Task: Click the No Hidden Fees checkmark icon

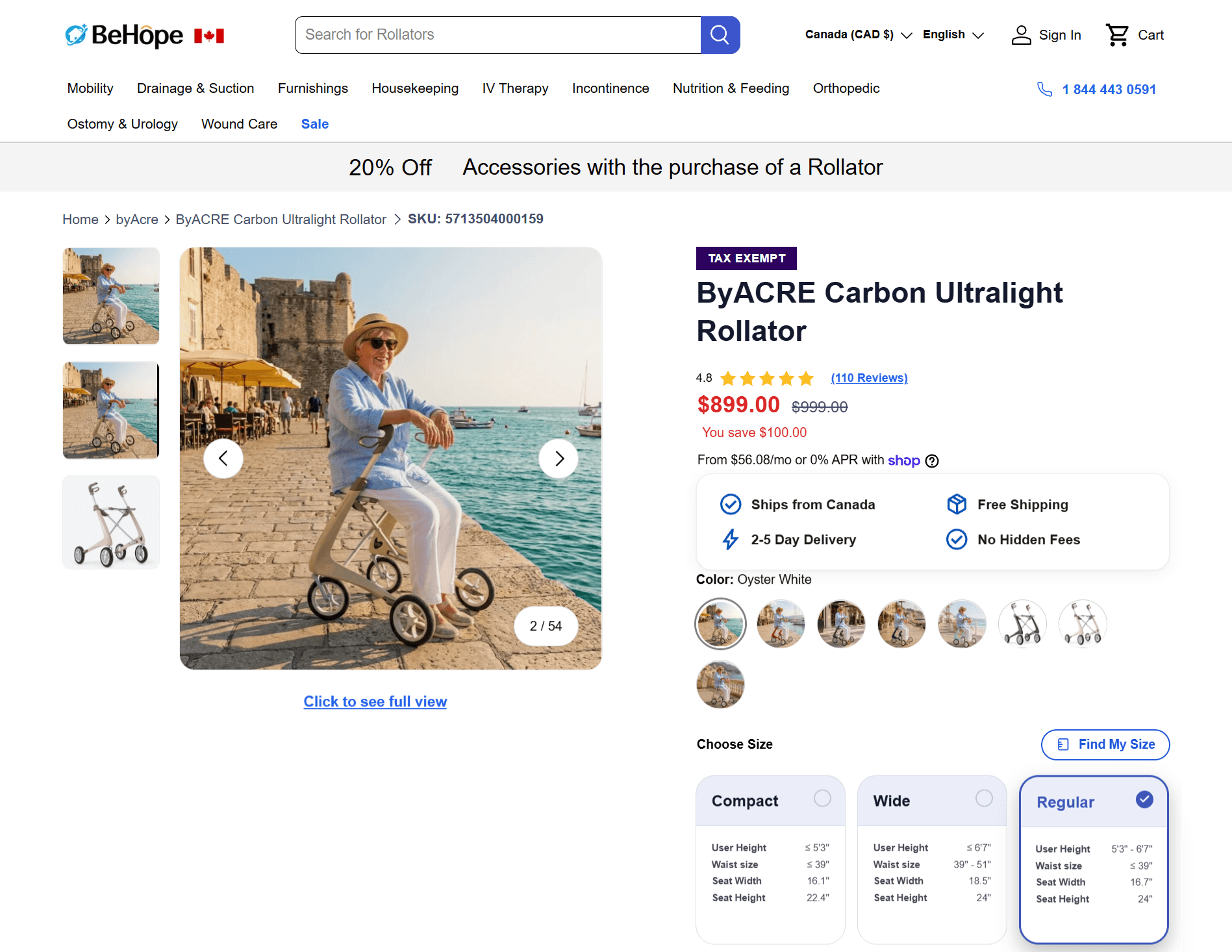Action: pos(957,539)
